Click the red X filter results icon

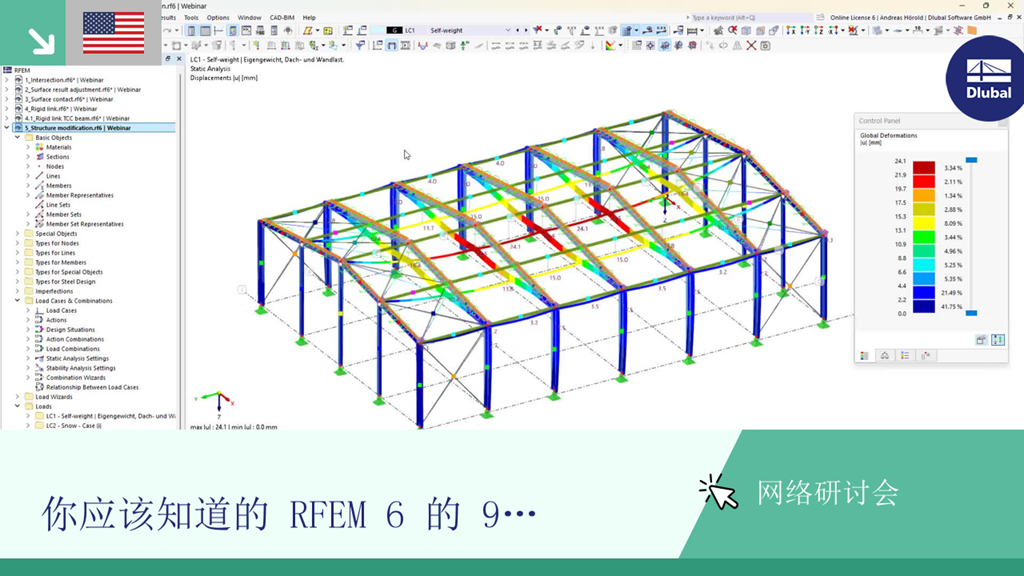coord(537,30)
